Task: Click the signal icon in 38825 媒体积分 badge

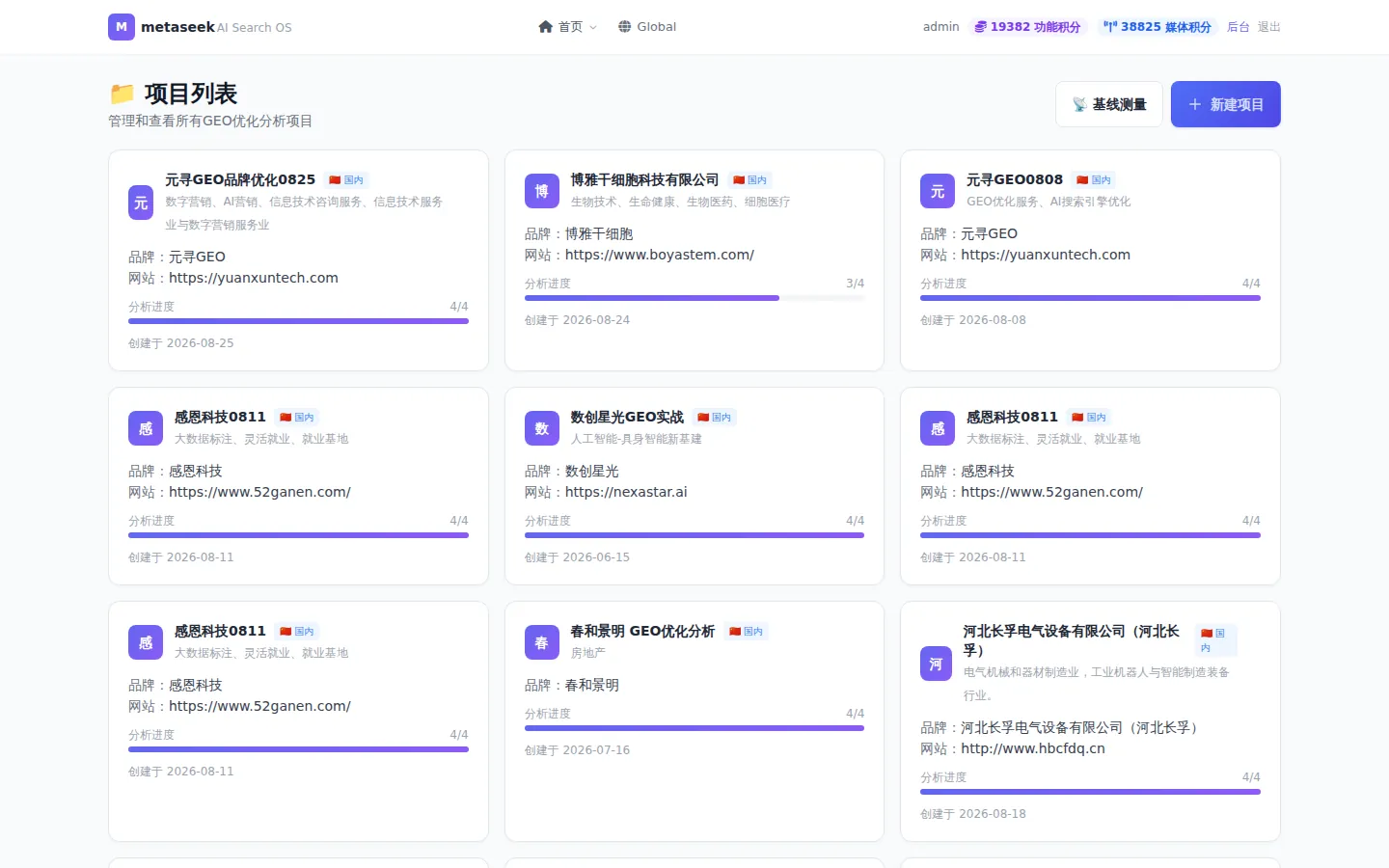Action: pos(1110,27)
